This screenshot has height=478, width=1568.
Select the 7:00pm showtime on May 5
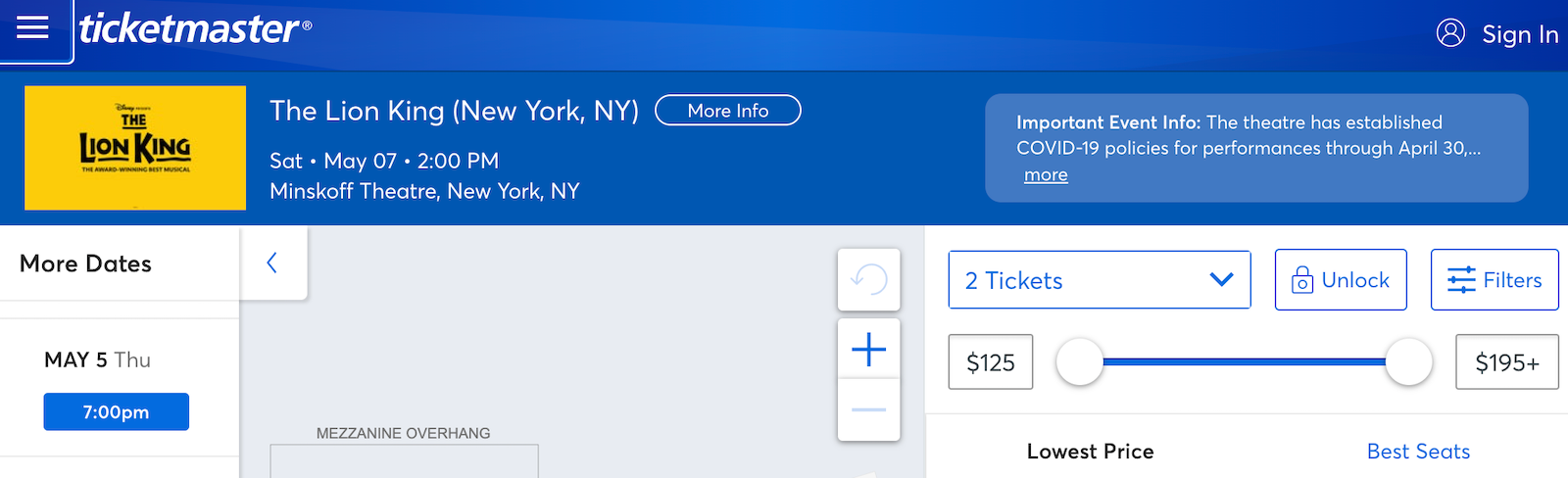click(x=117, y=411)
